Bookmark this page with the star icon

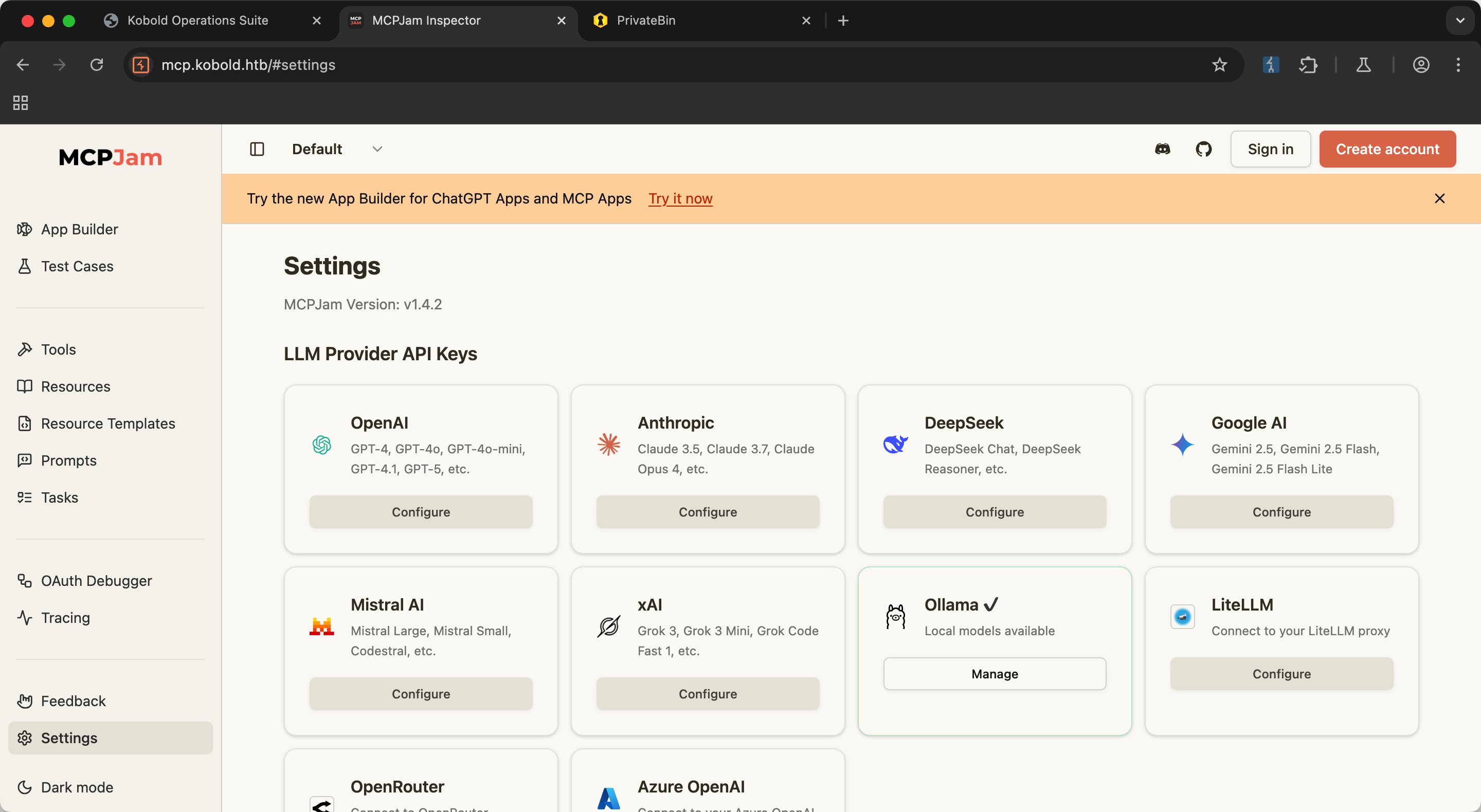(1219, 65)
